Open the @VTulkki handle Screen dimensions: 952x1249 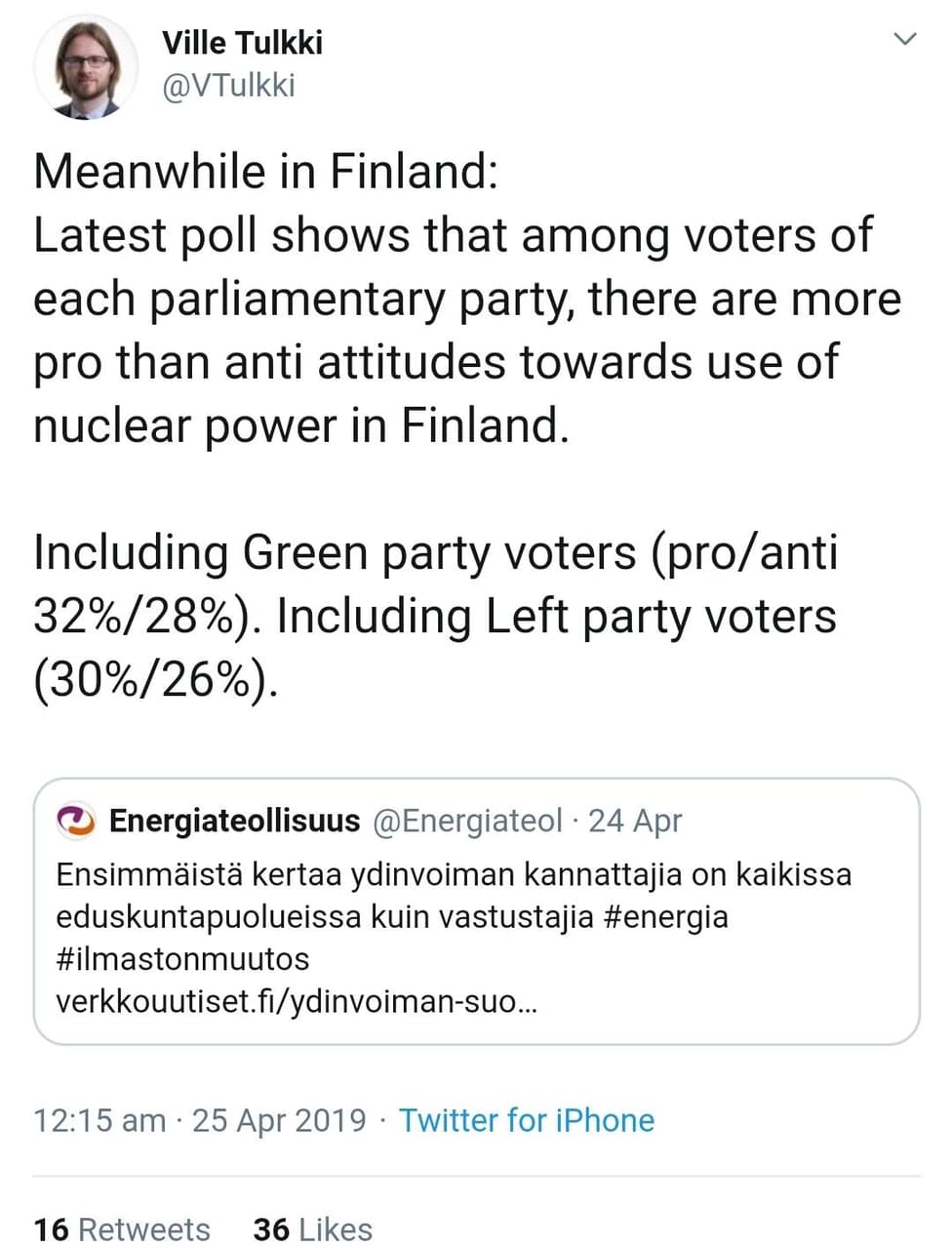coord(228,86)
